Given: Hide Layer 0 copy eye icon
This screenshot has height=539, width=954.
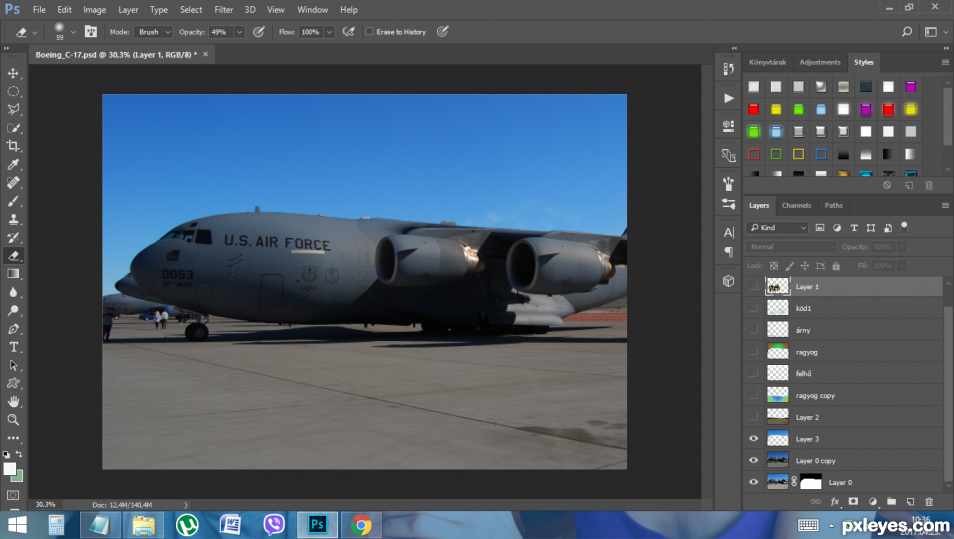Looking at the screenshot, I should 753,461.
